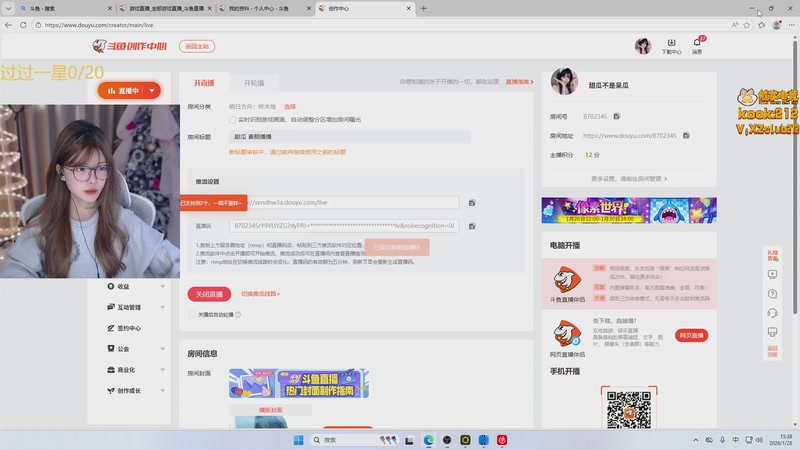Click the 网页直播 button
The height and width of the screenshot is (450, 800).
pyautogui.click(x=691, y=335)
